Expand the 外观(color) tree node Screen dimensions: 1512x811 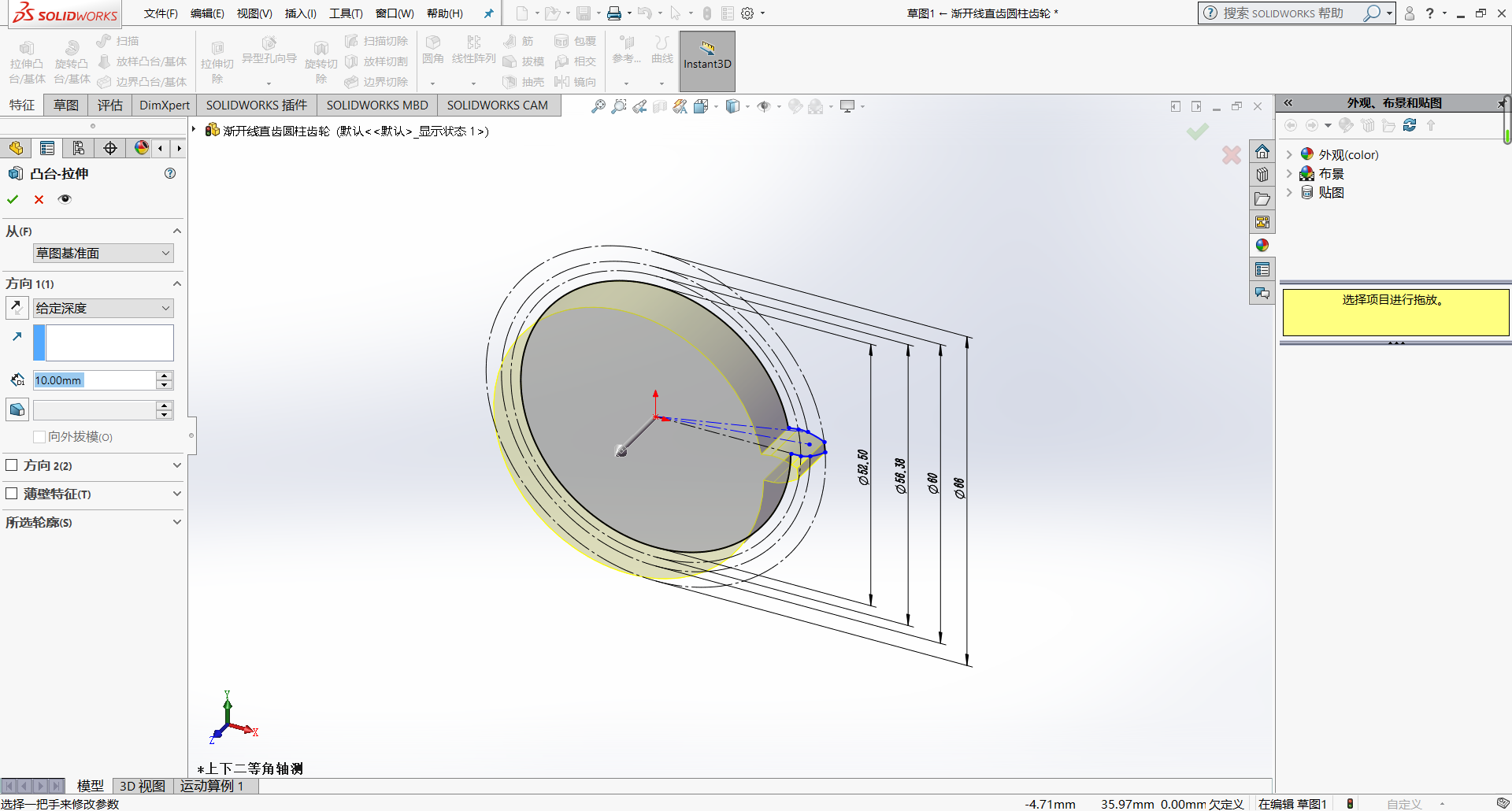click(1289, 154)
